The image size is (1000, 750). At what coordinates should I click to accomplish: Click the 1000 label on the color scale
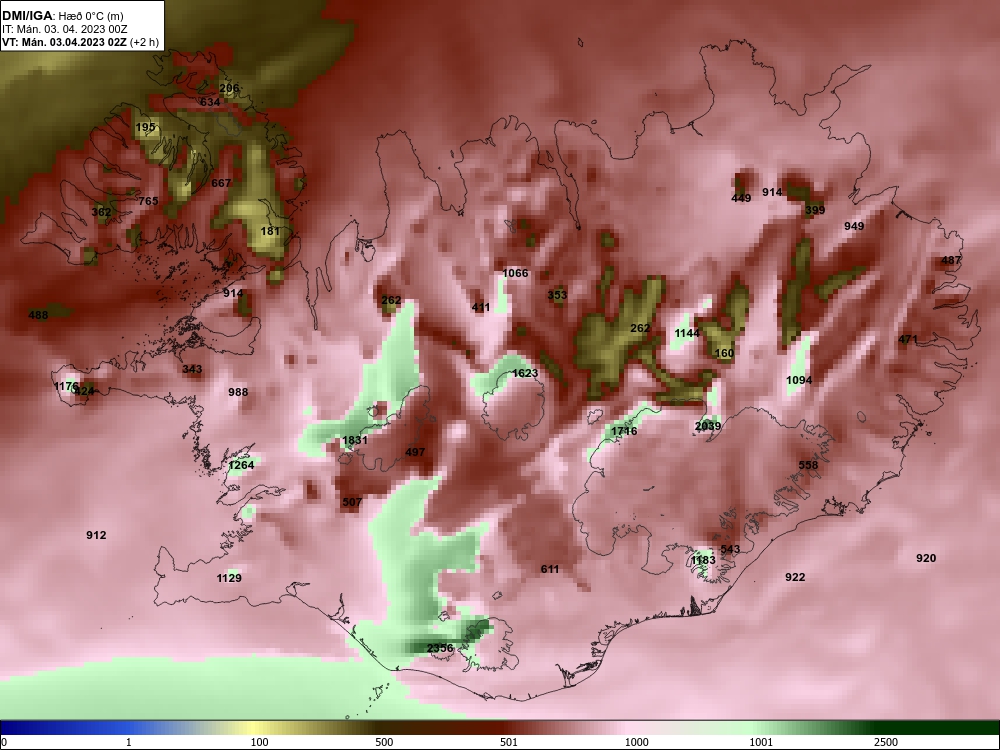click(637, 742)
